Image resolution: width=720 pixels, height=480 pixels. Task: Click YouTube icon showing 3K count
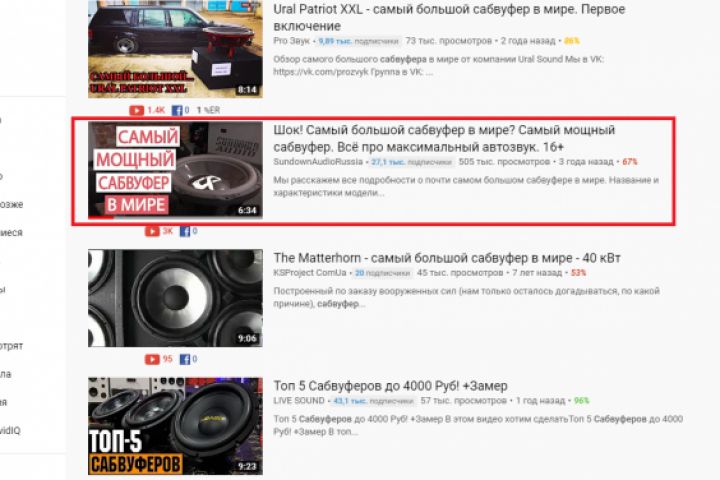(152, 231)
